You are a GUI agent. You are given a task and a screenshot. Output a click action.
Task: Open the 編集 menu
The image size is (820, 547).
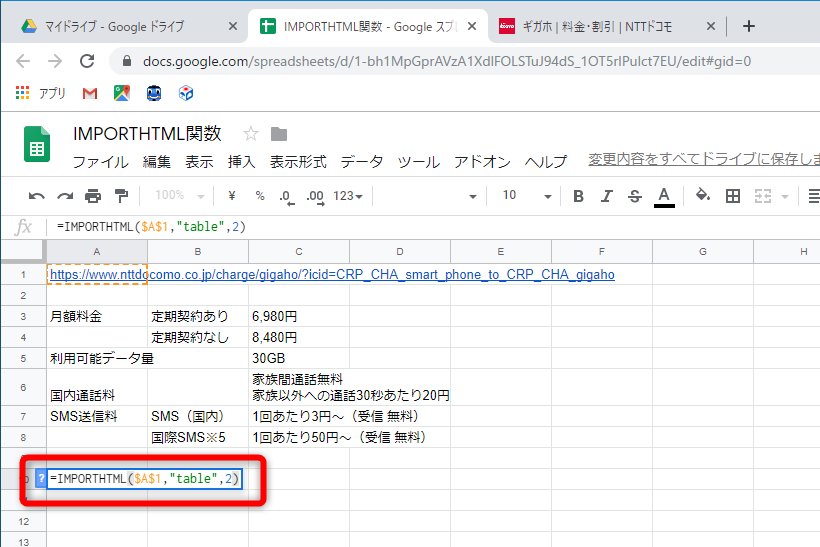tap(157, 162)
